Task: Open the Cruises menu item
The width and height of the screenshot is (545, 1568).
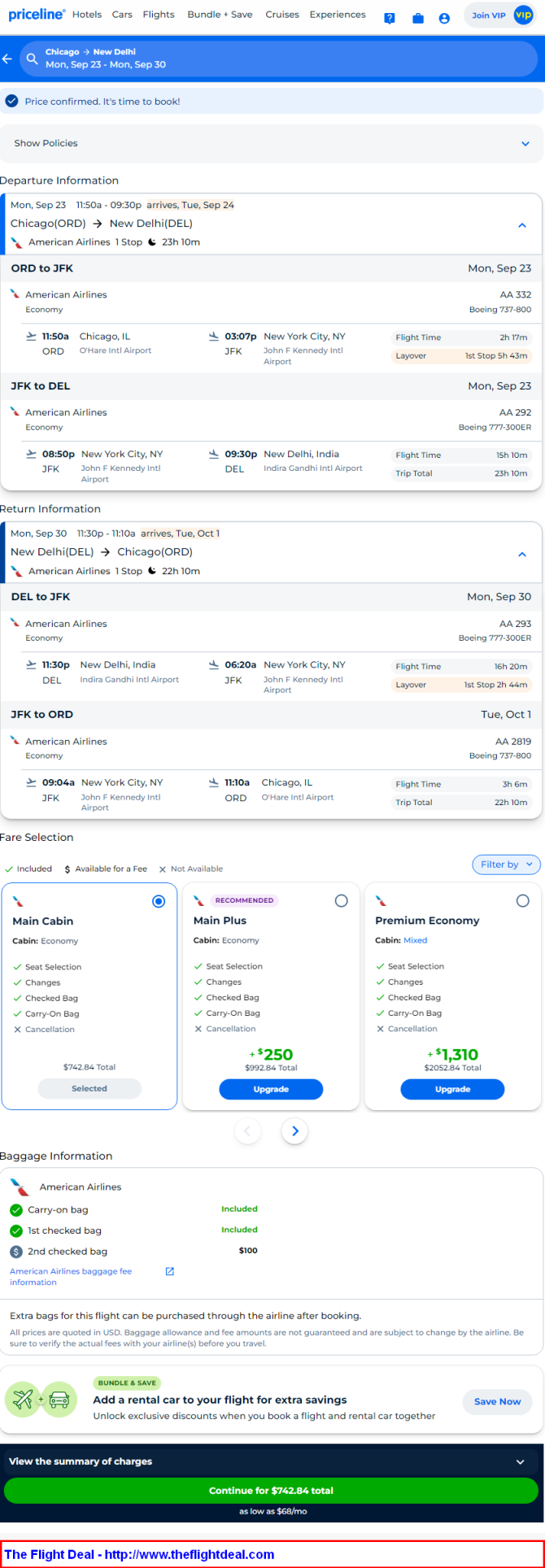Action: point(282,15)
